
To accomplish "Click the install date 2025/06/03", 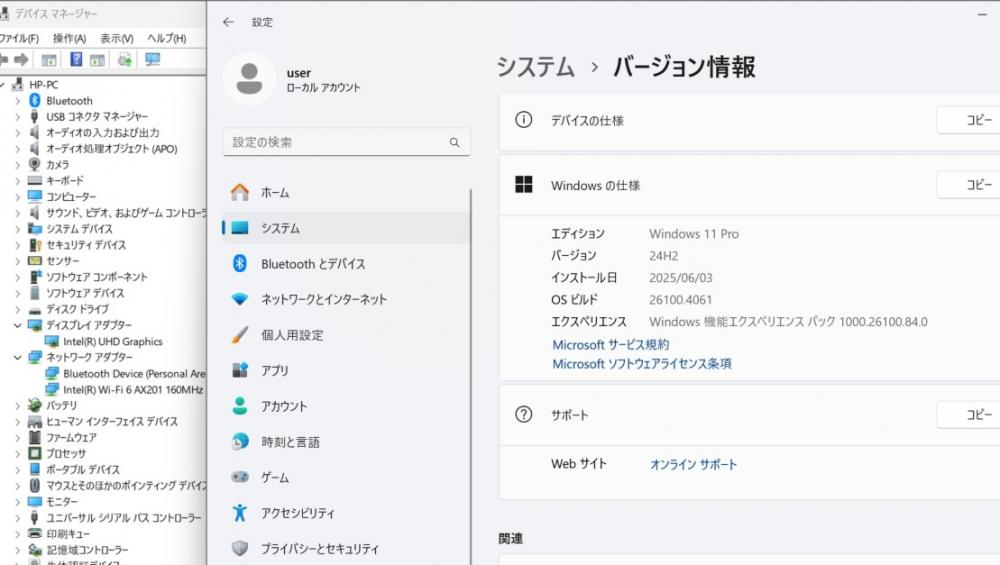I will click(x=680, y=278).
